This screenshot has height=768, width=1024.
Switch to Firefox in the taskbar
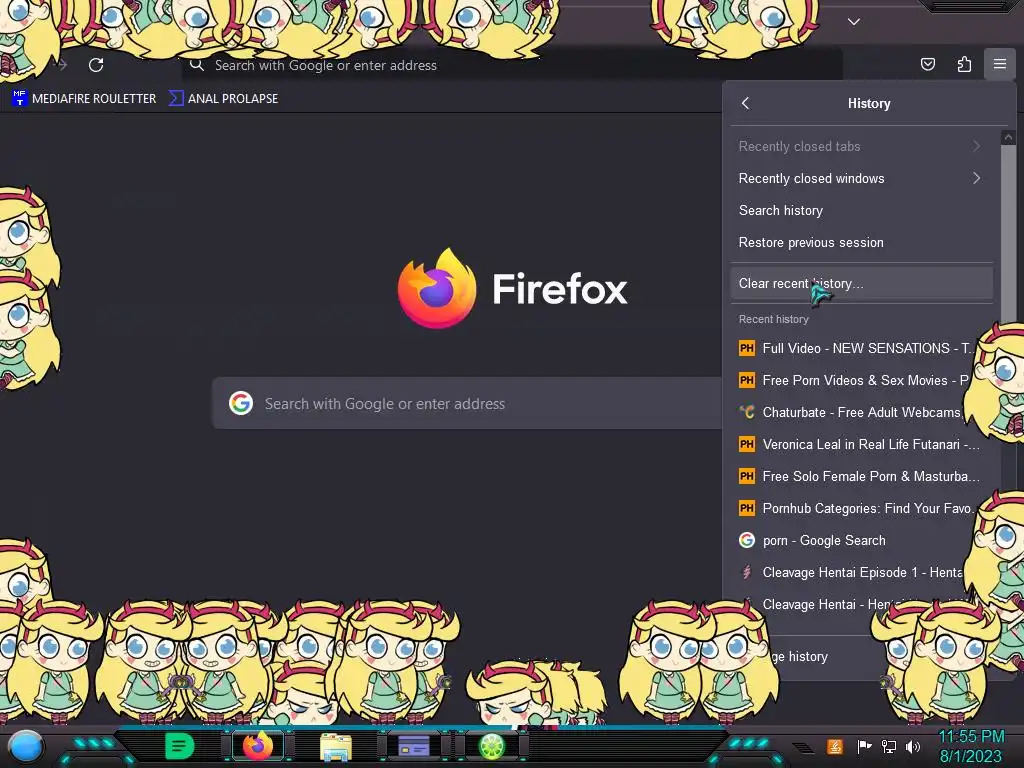pos(258,746)
